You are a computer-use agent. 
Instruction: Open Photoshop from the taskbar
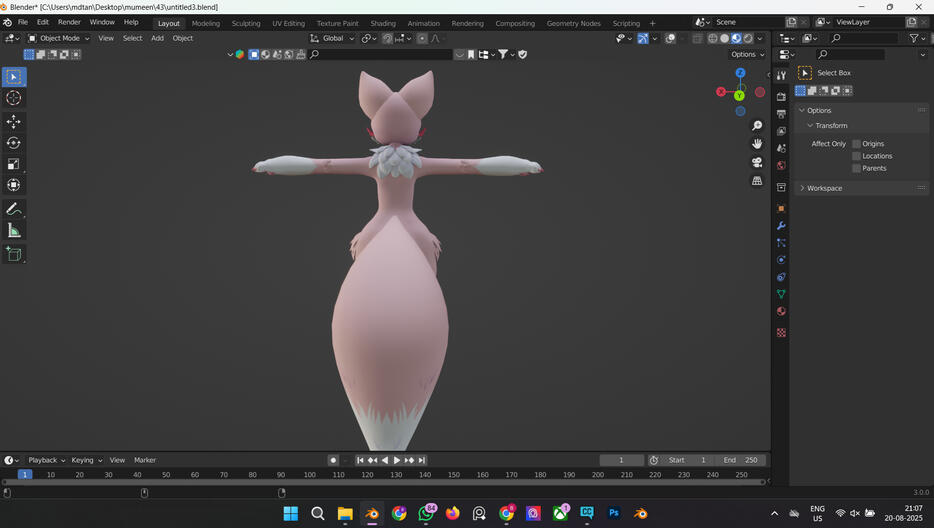(x=614, y=513)
